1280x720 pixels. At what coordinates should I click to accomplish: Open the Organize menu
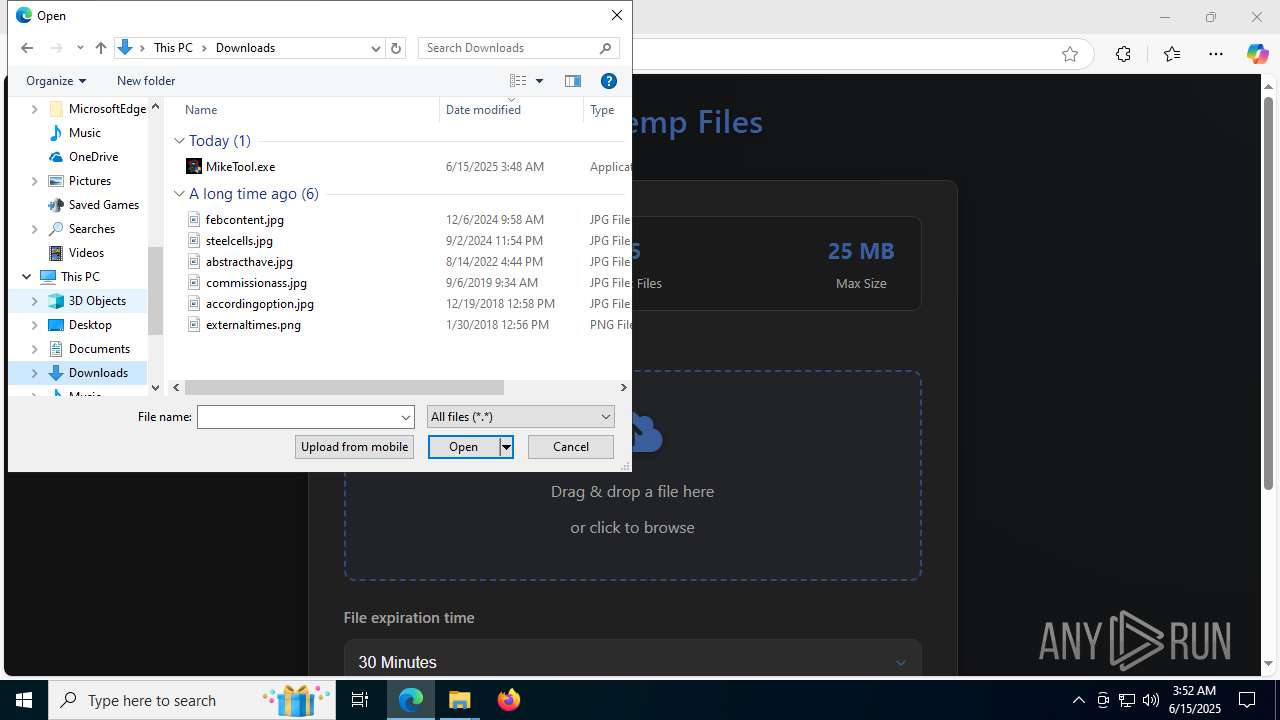[56, 81]
